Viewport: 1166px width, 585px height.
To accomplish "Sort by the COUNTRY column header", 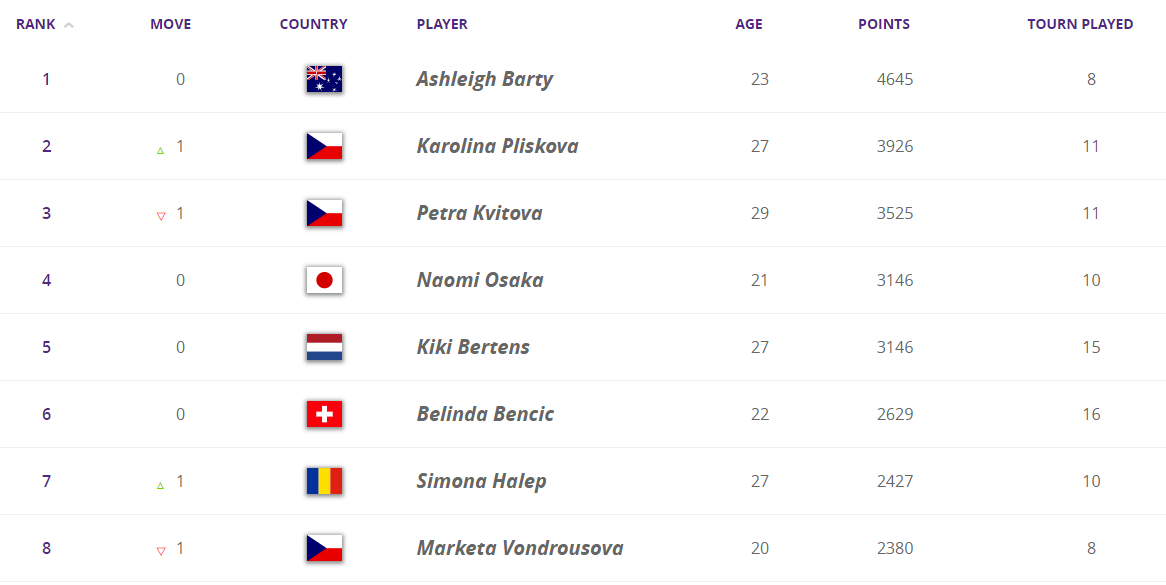I will [314, 24].
